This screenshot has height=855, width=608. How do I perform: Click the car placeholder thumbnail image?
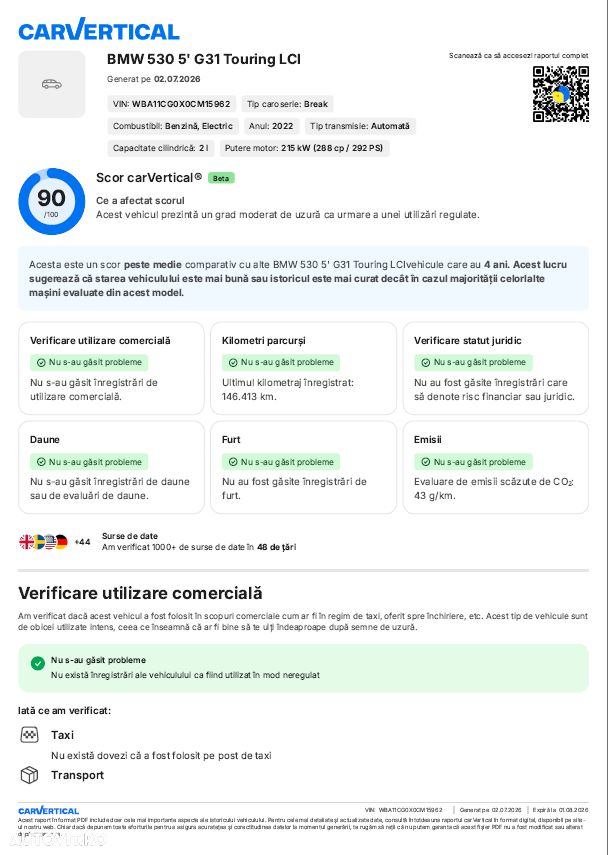(52, 84)
